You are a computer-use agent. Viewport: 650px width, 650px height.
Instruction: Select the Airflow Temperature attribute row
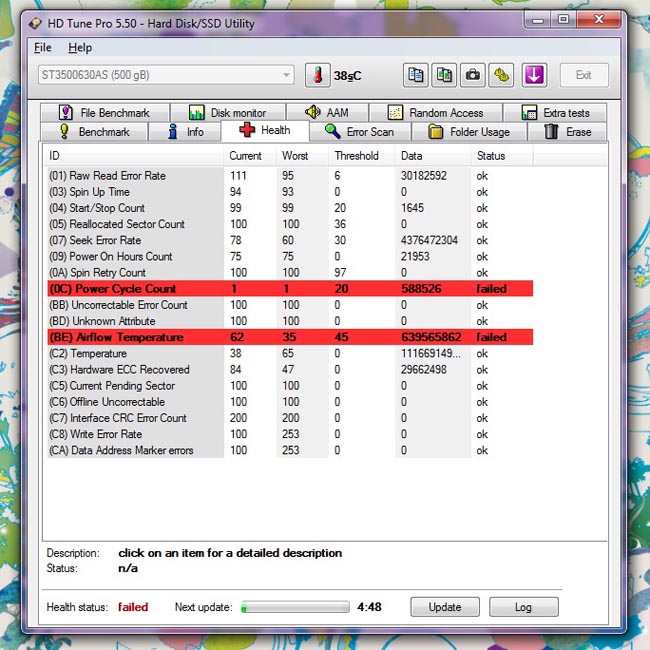pyautogui.click(x=290, y=337)
